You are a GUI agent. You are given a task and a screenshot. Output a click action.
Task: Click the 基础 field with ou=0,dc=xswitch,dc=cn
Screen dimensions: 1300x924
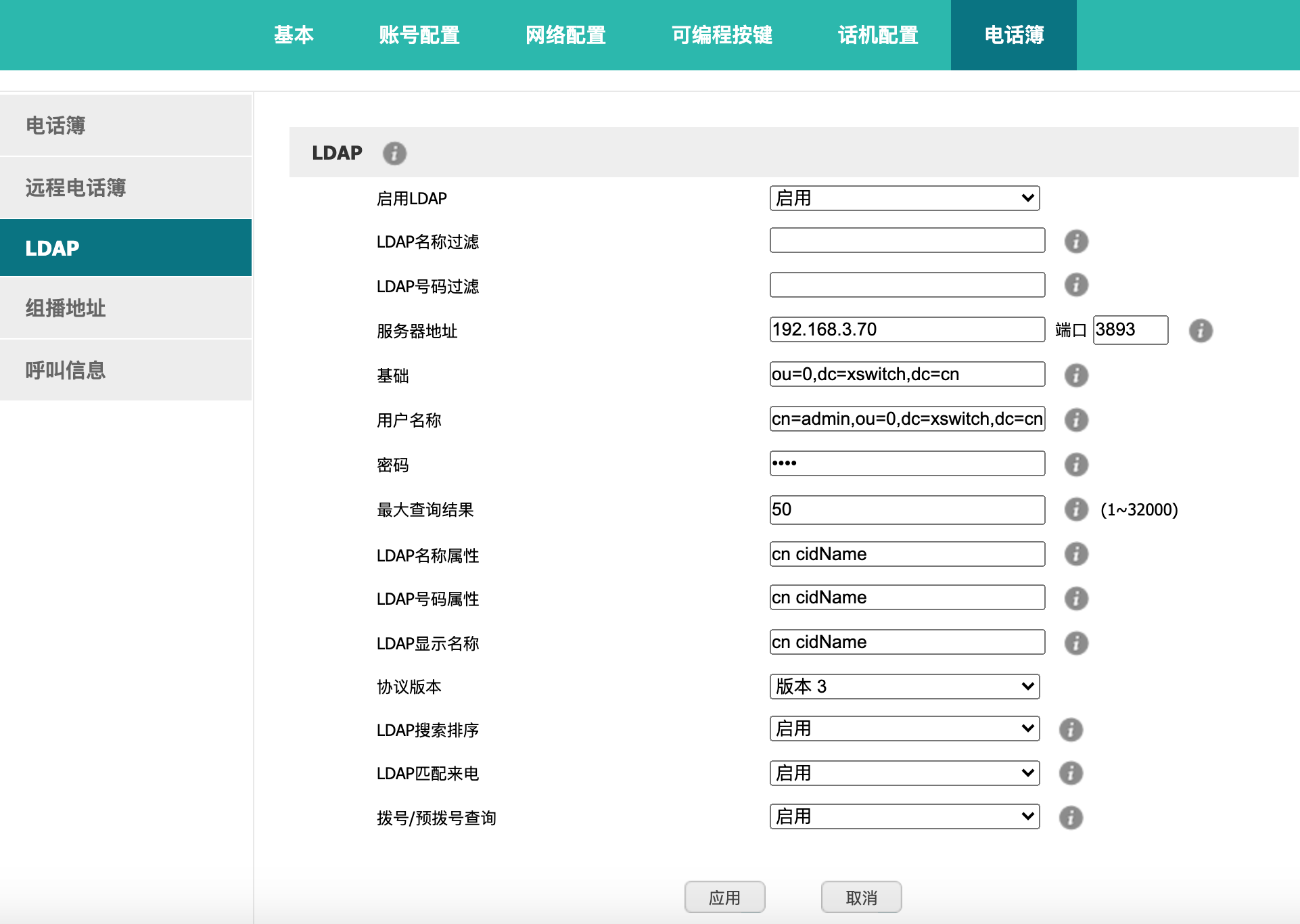pos(907,374)
